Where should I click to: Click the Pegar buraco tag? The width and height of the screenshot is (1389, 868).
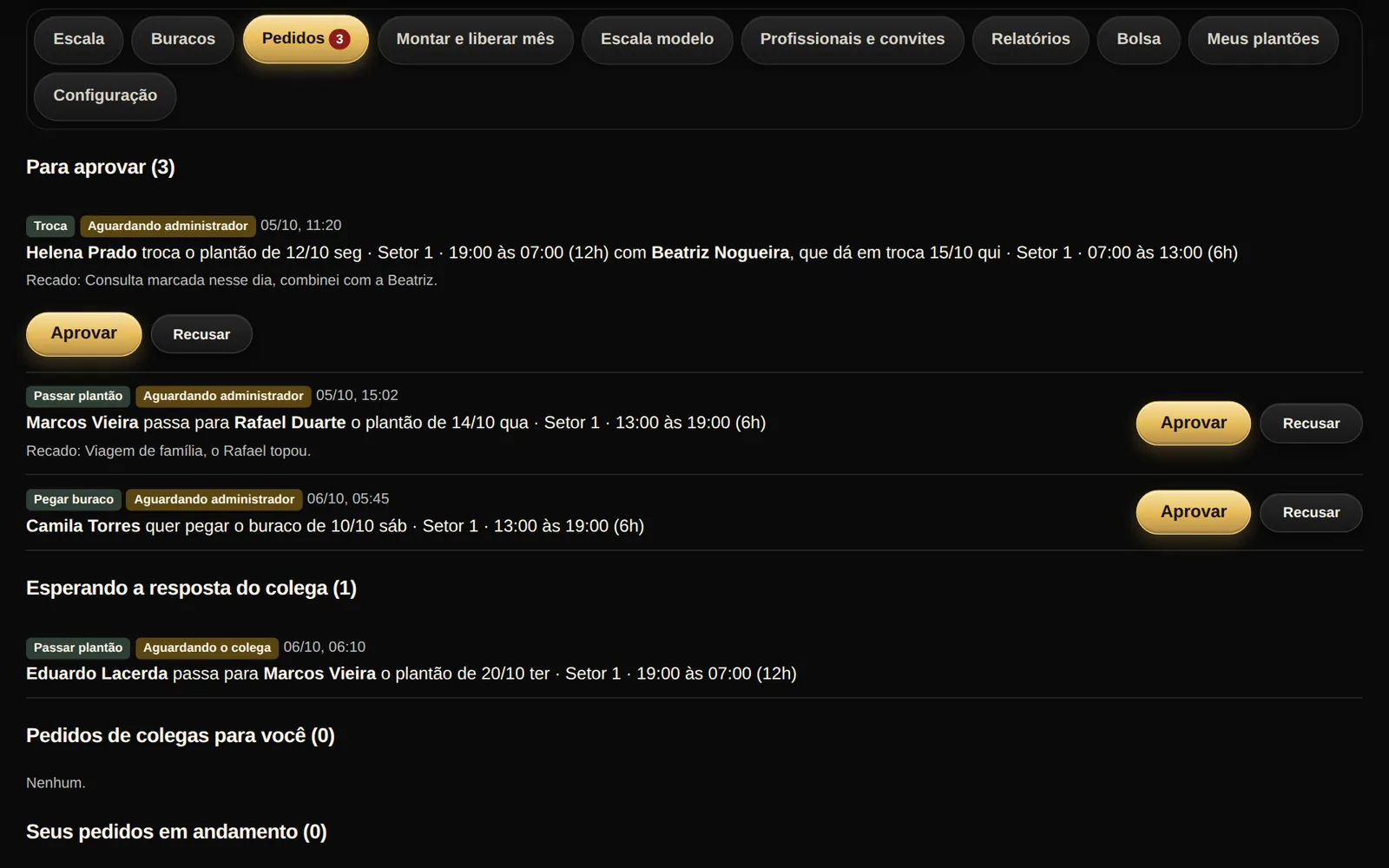click(74, 499)
